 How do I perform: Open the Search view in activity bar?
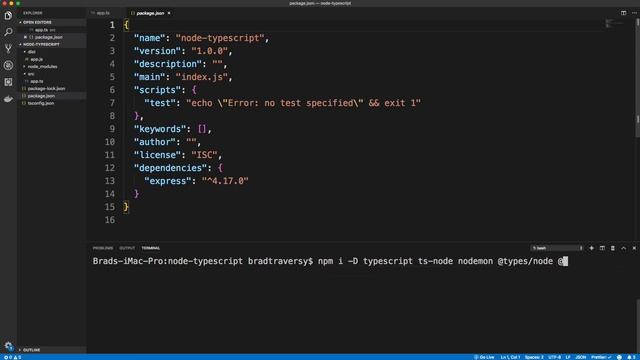(x=8, y=32)
